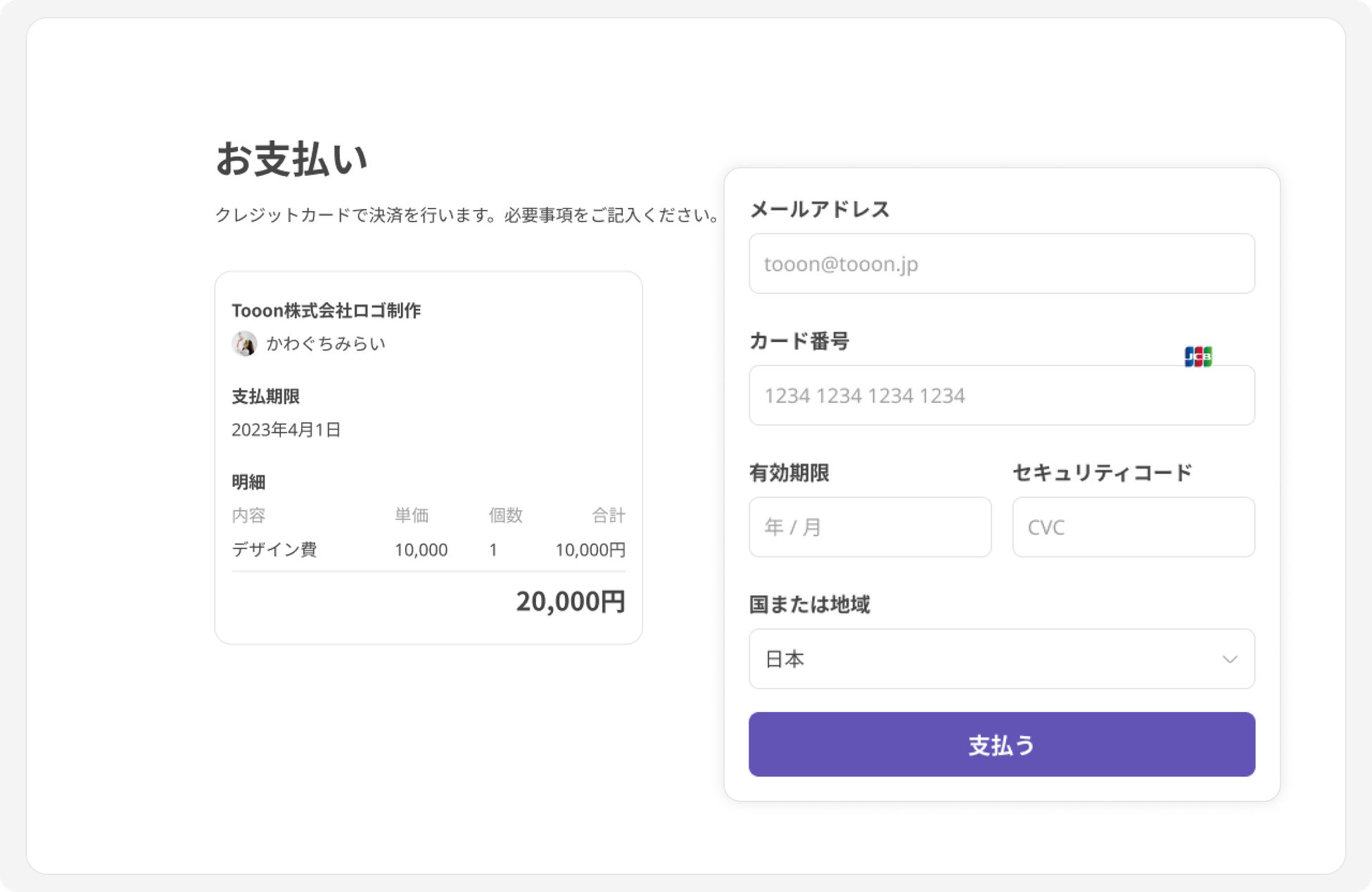1372x892 pixels.
Task: Click かわぐちみらい's avatar image
Action: 244,344
